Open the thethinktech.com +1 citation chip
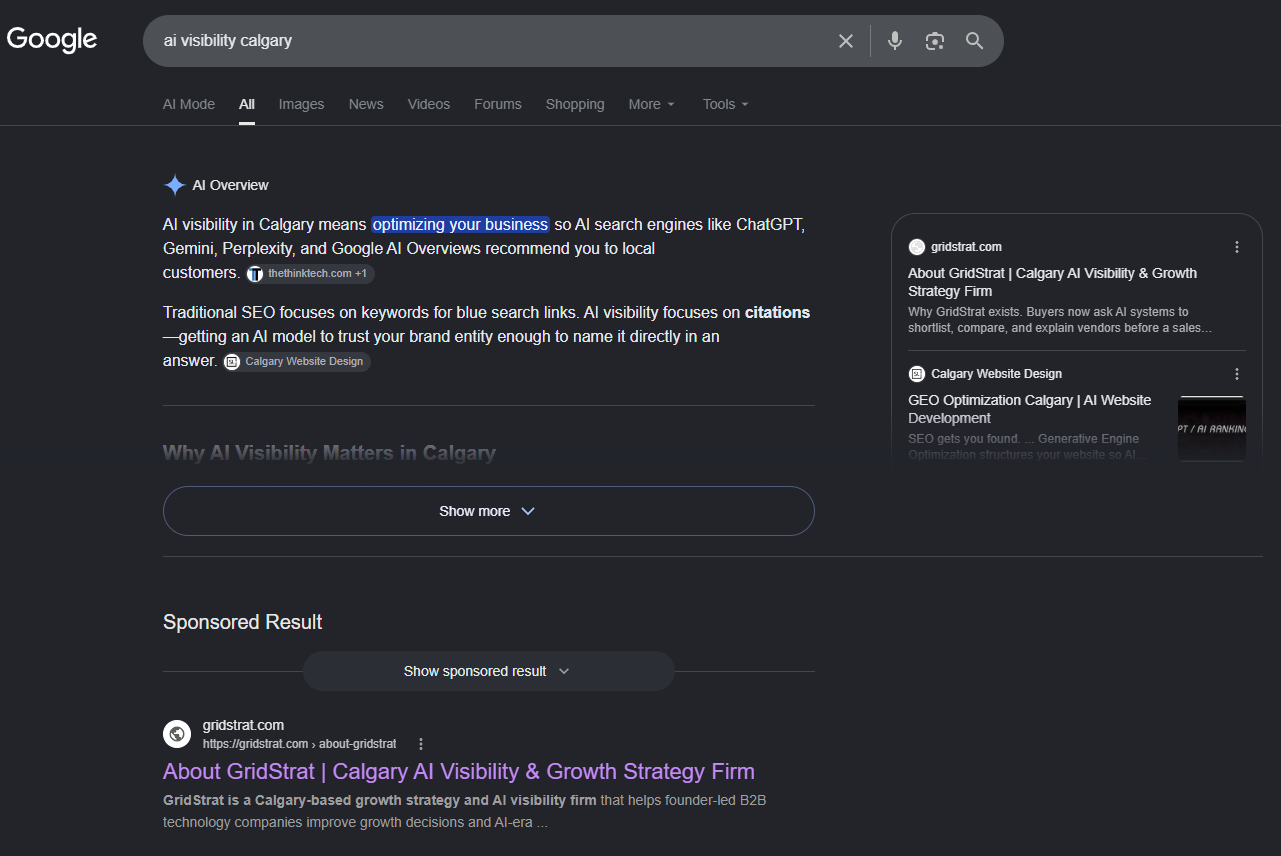This screenshot has width=1281, height=856. [x=310, y=274]
